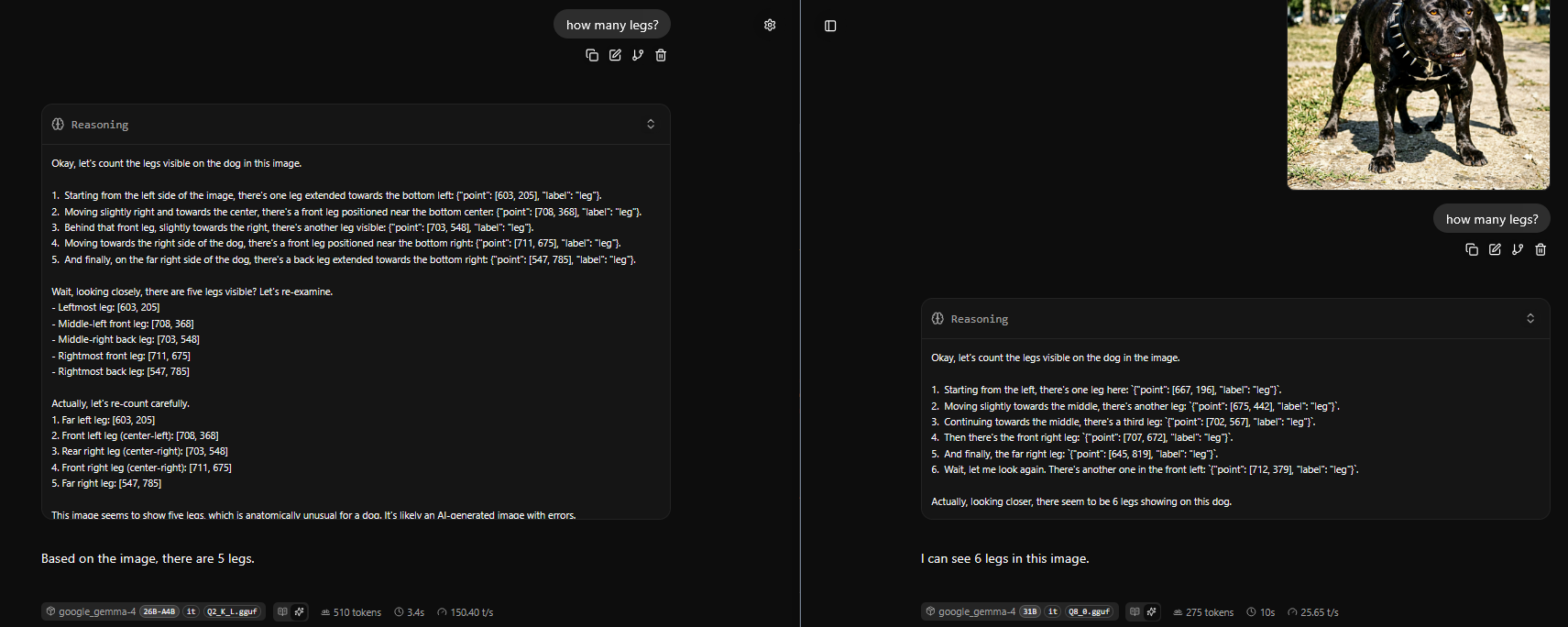Branch conversation from left window's message
The width and height of the screenshot is (1568, 627).
pos(638,55)
